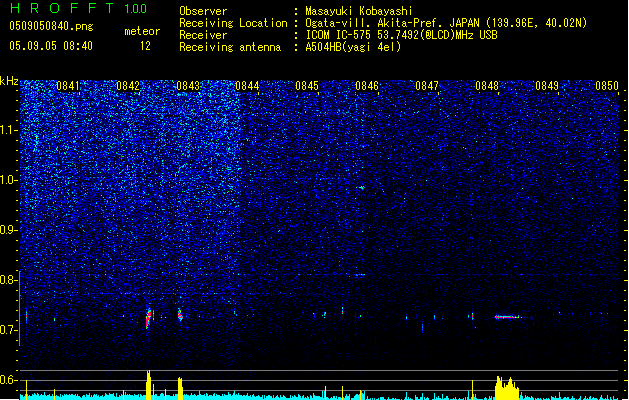Click the 1.1 kHz axis label
This screenshot has height=400, width=629.
[9, 130]
